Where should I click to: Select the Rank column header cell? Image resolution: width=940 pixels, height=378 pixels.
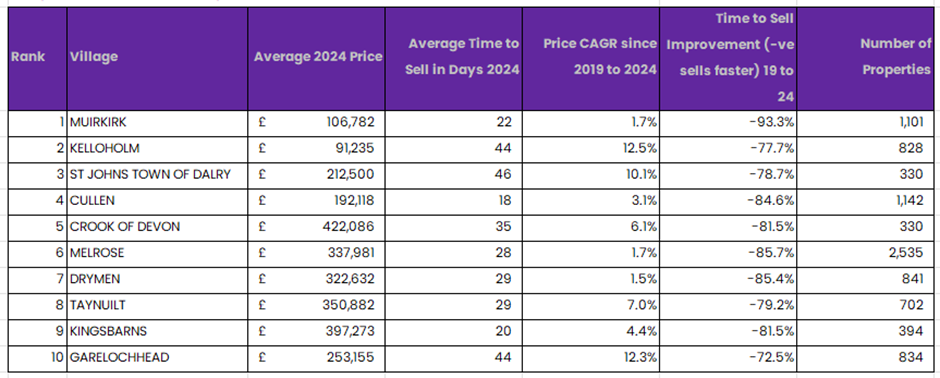click(37, 59)
